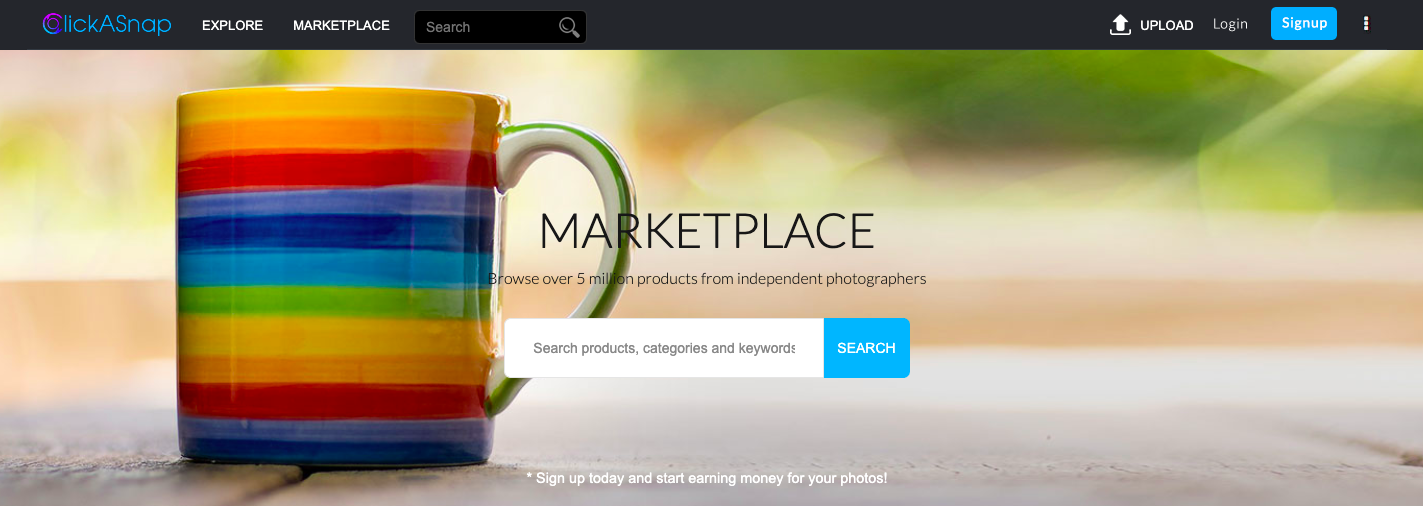The image size is (1423, 518).
Task: Open the EXPLORE menu item
Action: point(232,25)
